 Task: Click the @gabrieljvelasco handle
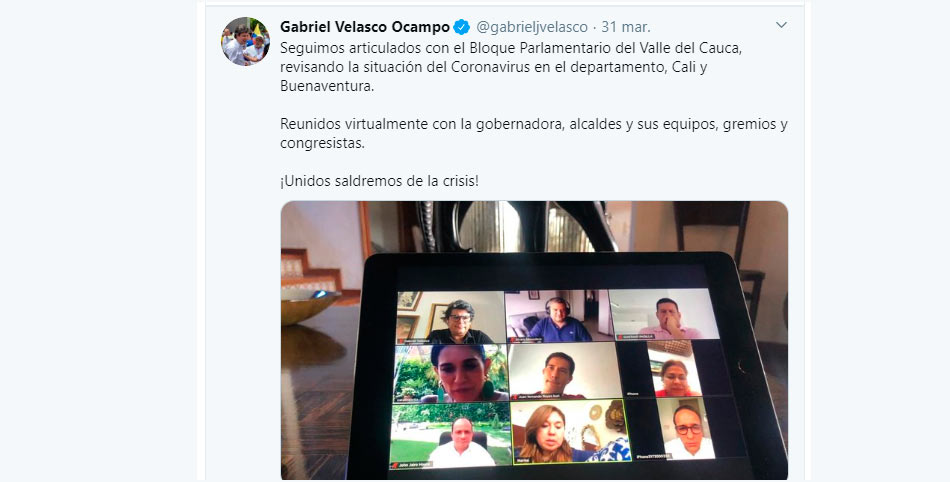click(532, 27)
